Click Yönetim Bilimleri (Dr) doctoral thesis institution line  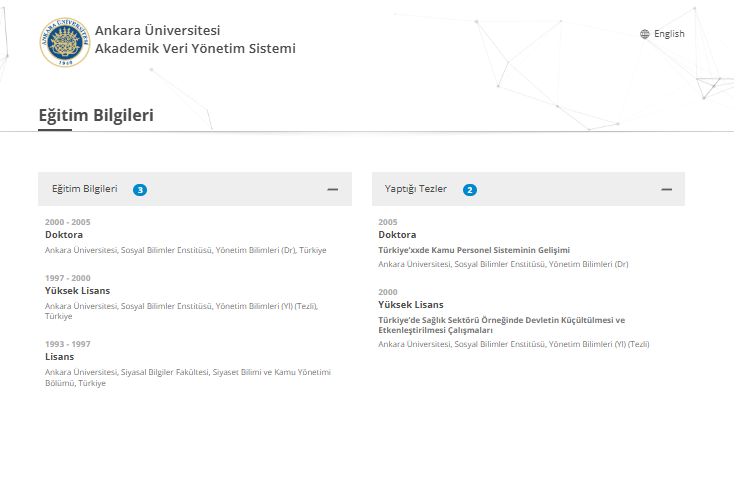point(503,264)
